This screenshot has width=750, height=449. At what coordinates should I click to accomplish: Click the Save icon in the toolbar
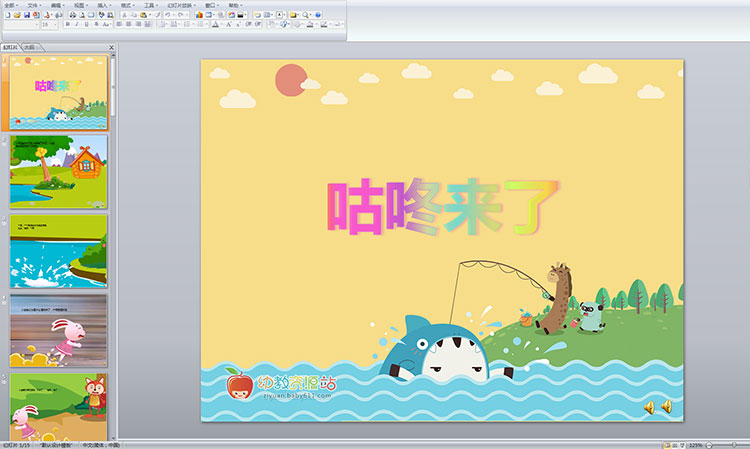(27, 15)
